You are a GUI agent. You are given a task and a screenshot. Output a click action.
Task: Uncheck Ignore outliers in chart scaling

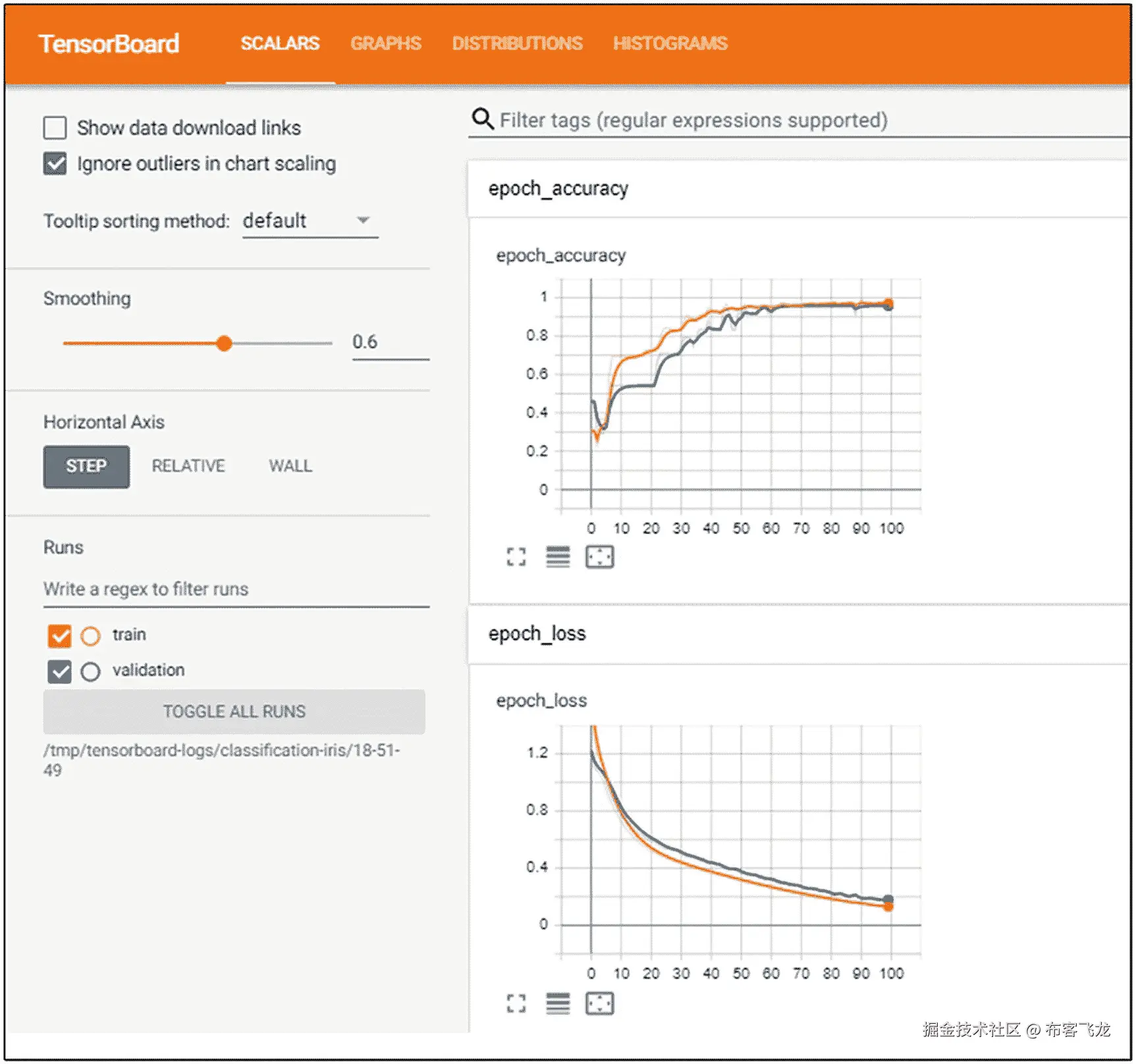click(55, 163)
